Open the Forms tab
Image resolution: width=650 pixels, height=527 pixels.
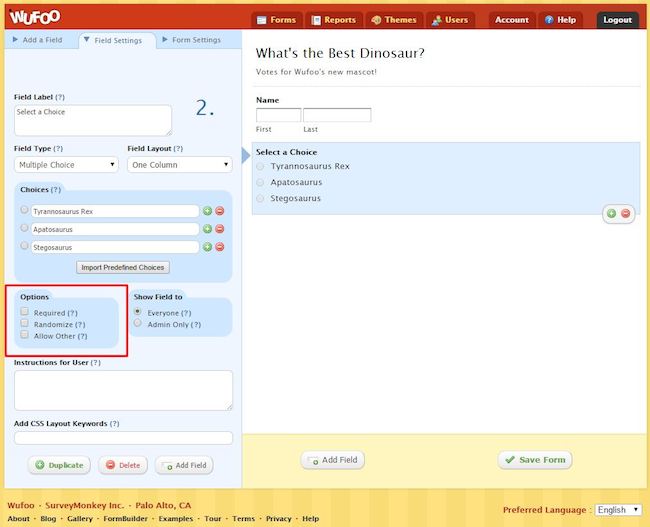pos(276,20)
